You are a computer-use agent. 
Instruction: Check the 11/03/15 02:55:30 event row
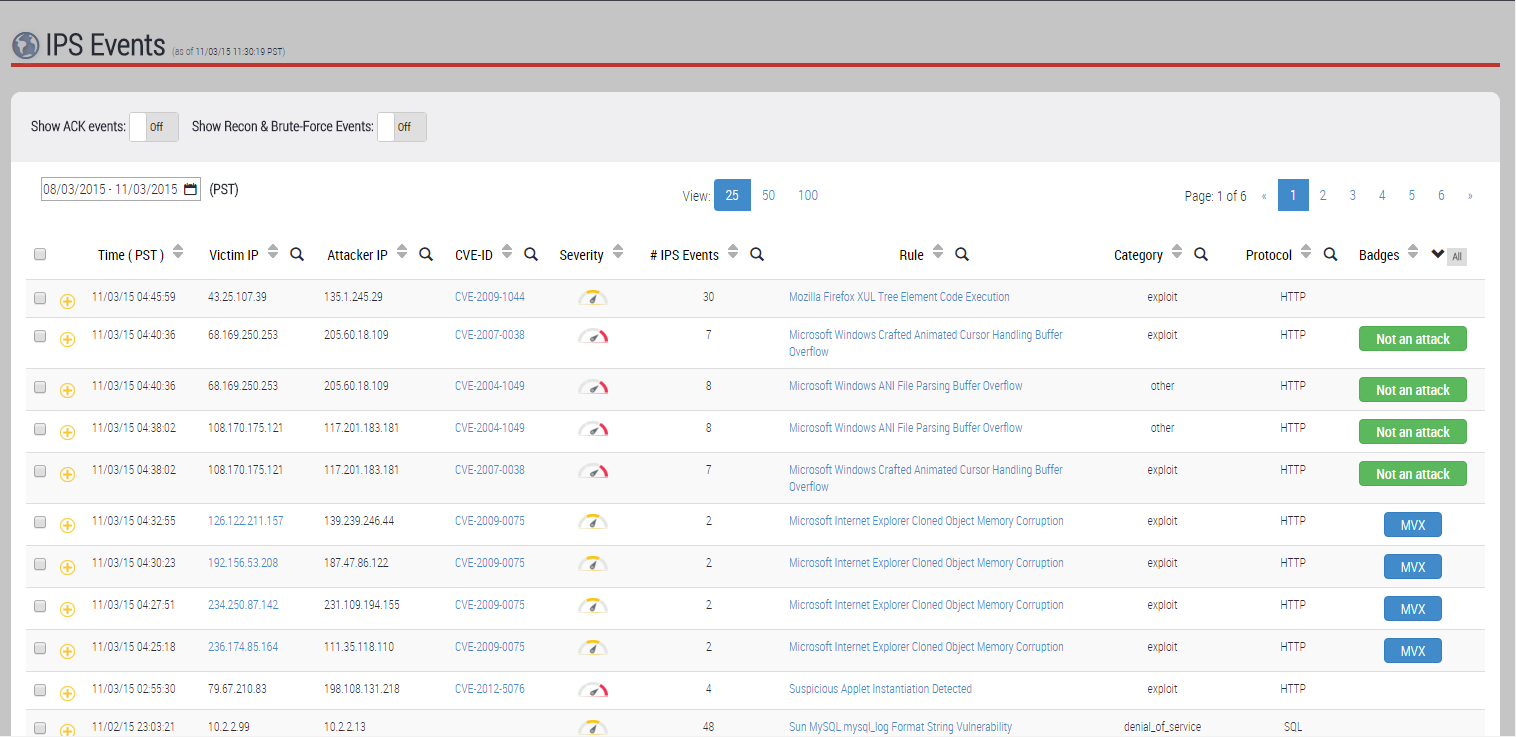(40, 690)
